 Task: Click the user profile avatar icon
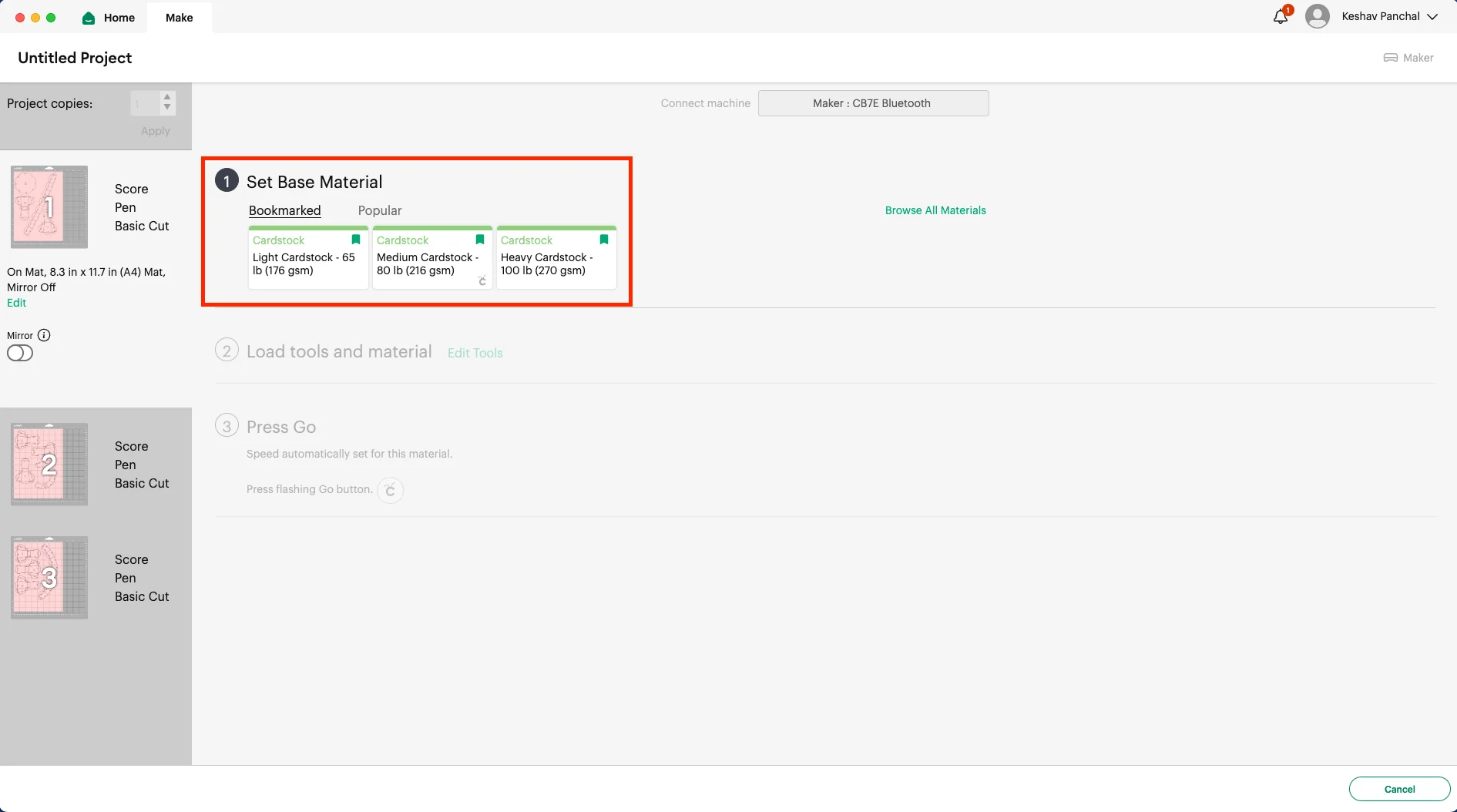point(1318,16)
